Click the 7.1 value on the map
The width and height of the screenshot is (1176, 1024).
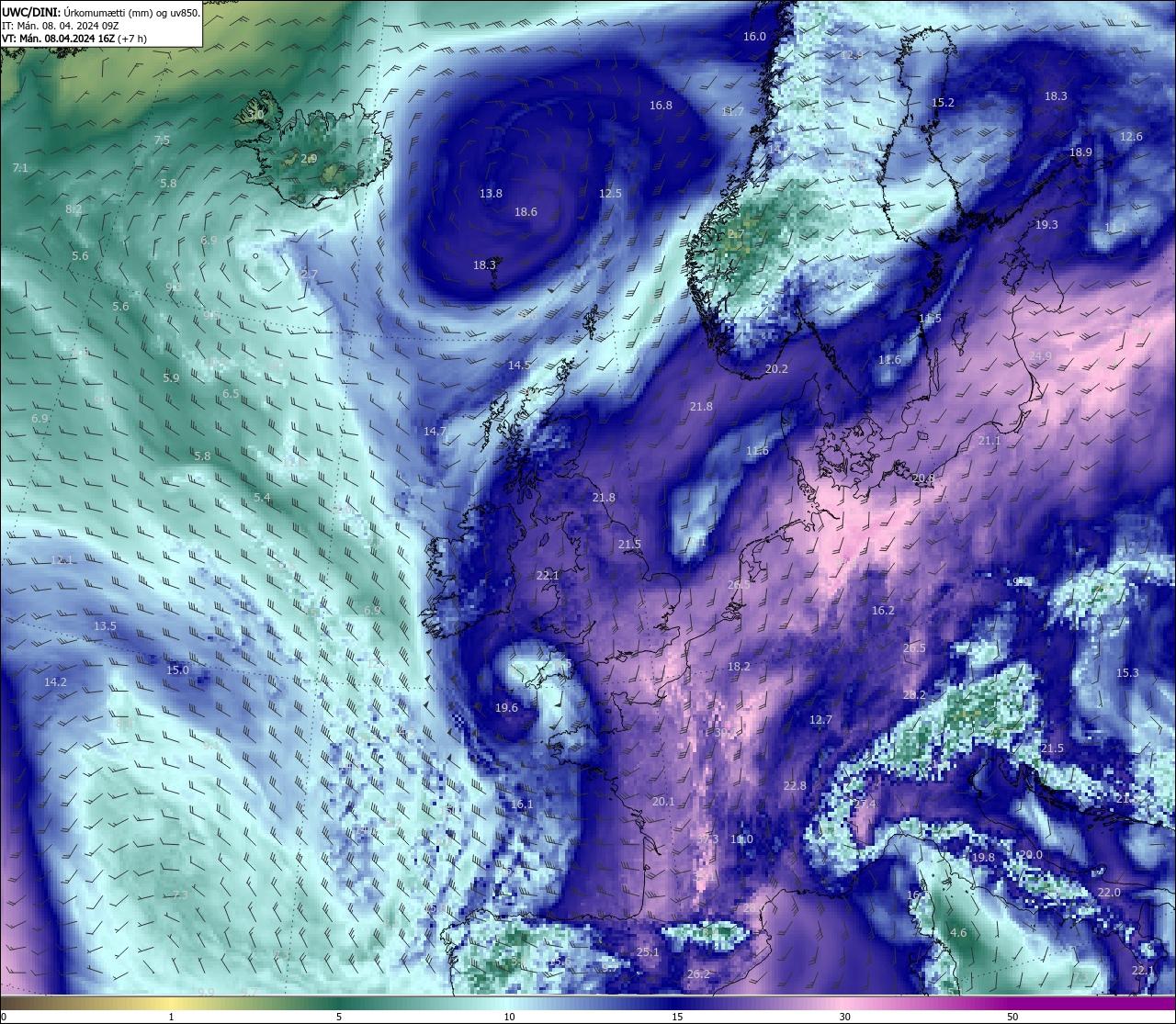pyautogui.click(x=20, y=168)
